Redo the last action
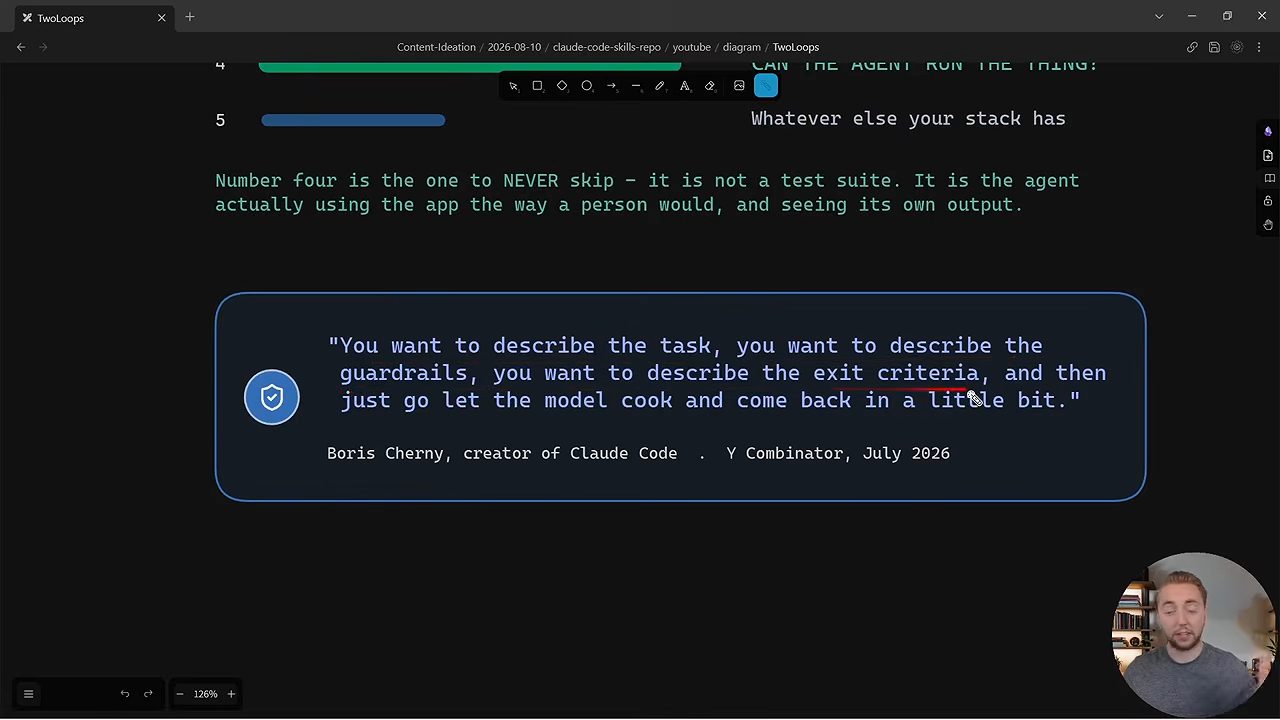1280x720 pixels. pyautogui.click(x=148, y=694)
